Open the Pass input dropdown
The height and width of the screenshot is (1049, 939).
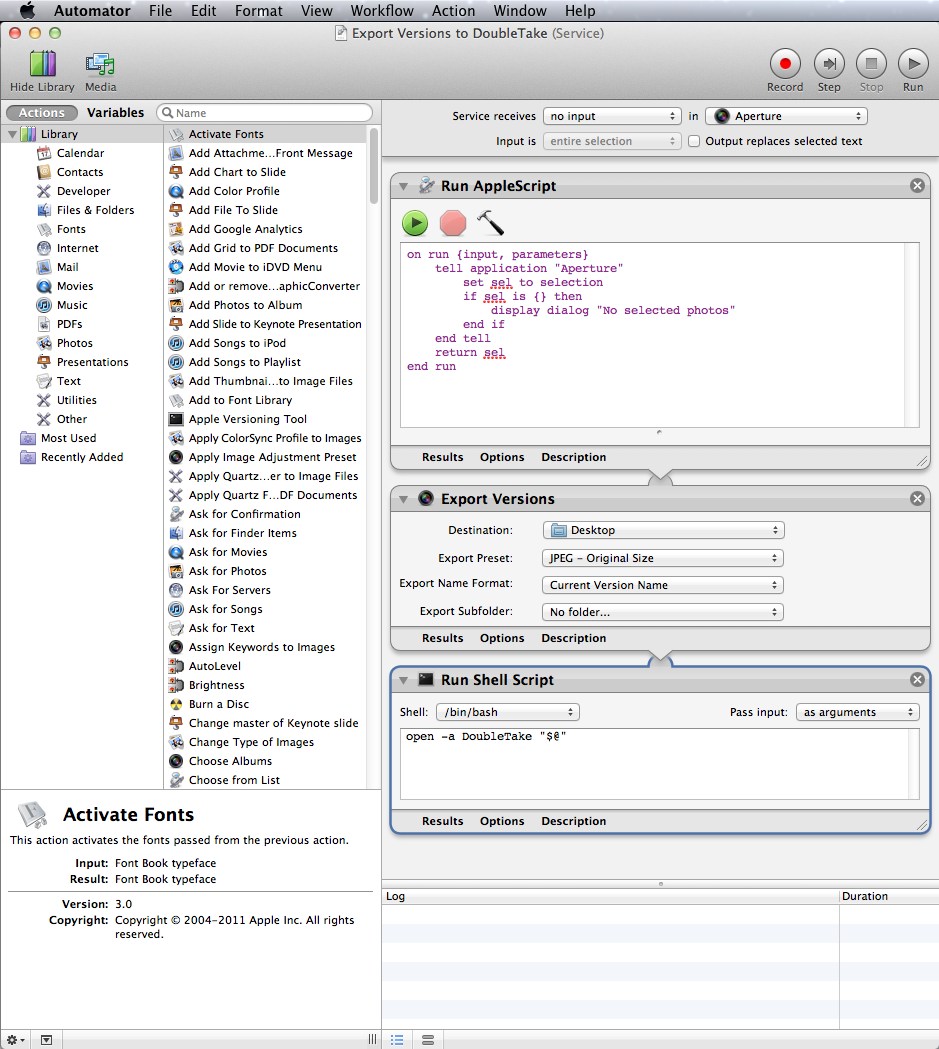click(857, 712)
